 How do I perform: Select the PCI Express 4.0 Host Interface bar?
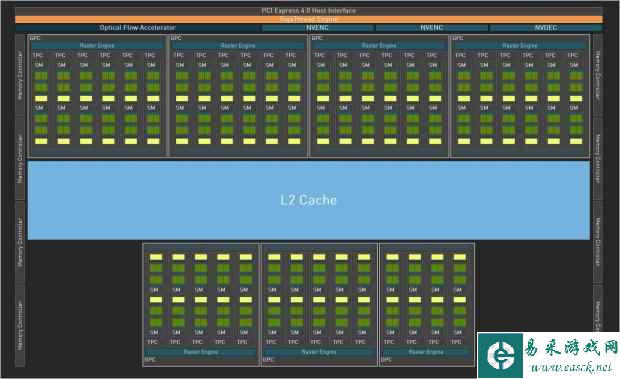(x=309, y=11)
